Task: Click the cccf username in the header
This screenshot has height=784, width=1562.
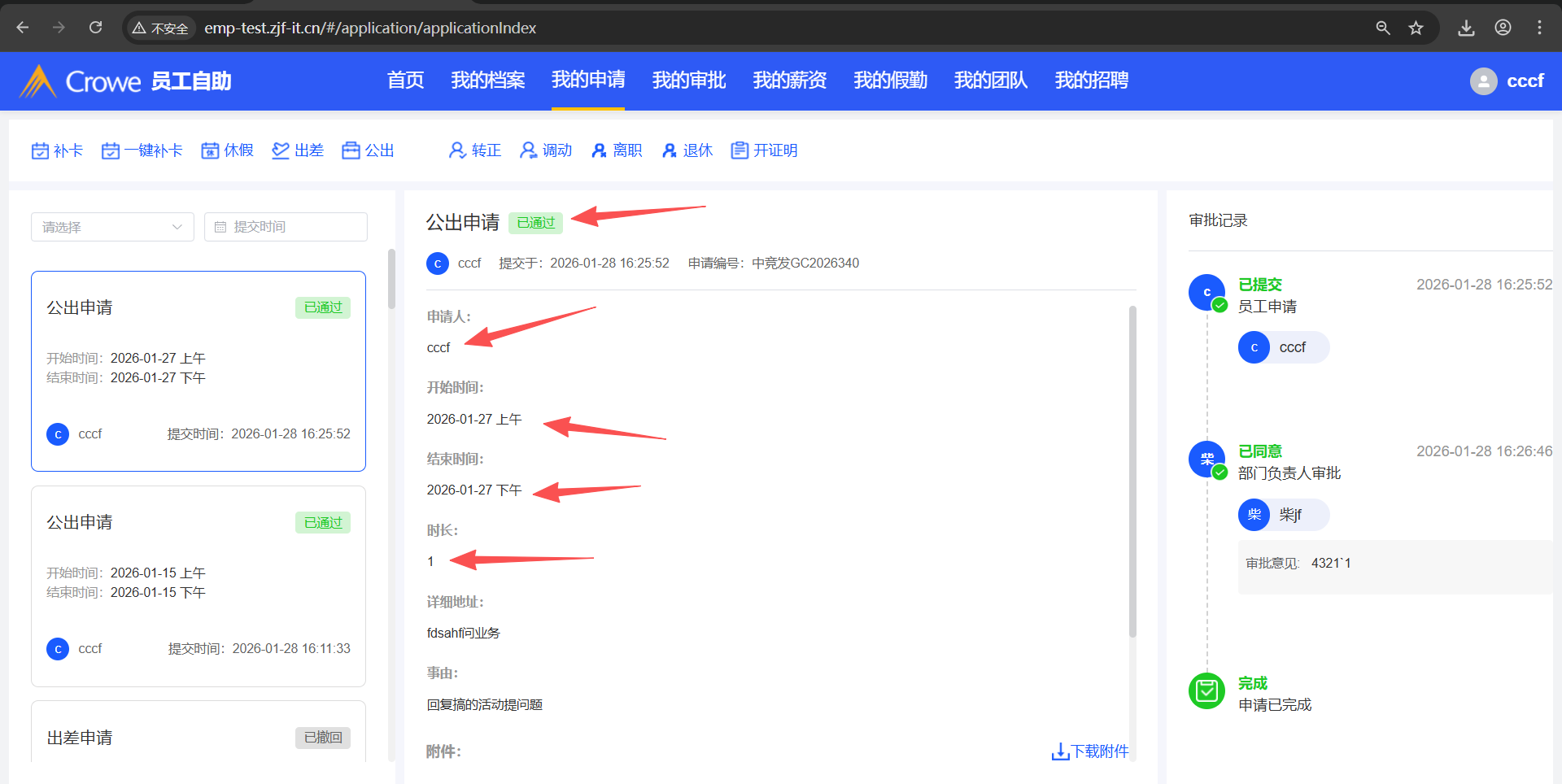Action: [x=1525, y=81]
